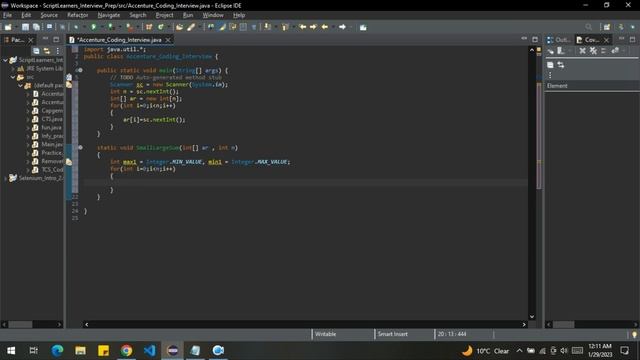Collapse the default package node
The width and height of the screenshot is (640, 360).
pos(20,85)
